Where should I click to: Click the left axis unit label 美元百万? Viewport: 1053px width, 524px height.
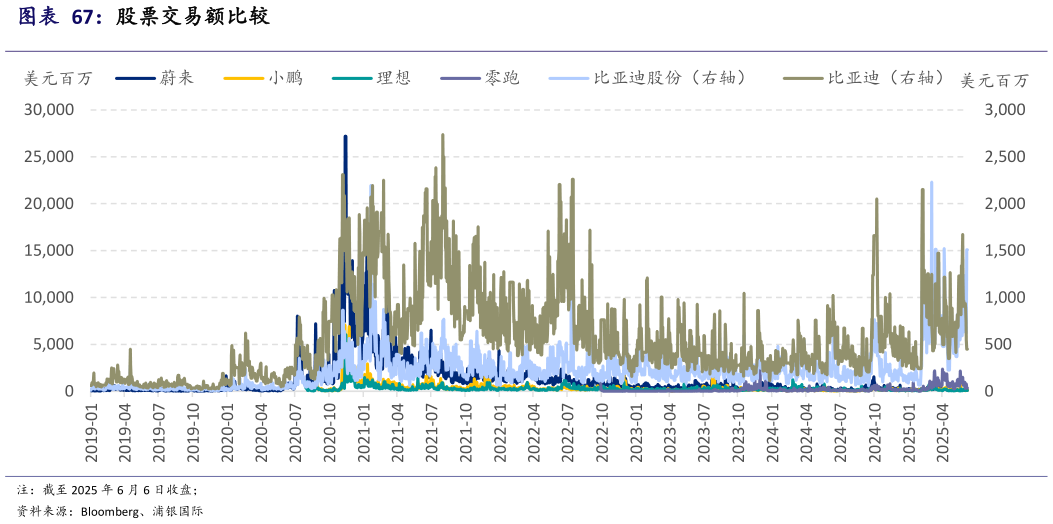(x=57, y=79)
